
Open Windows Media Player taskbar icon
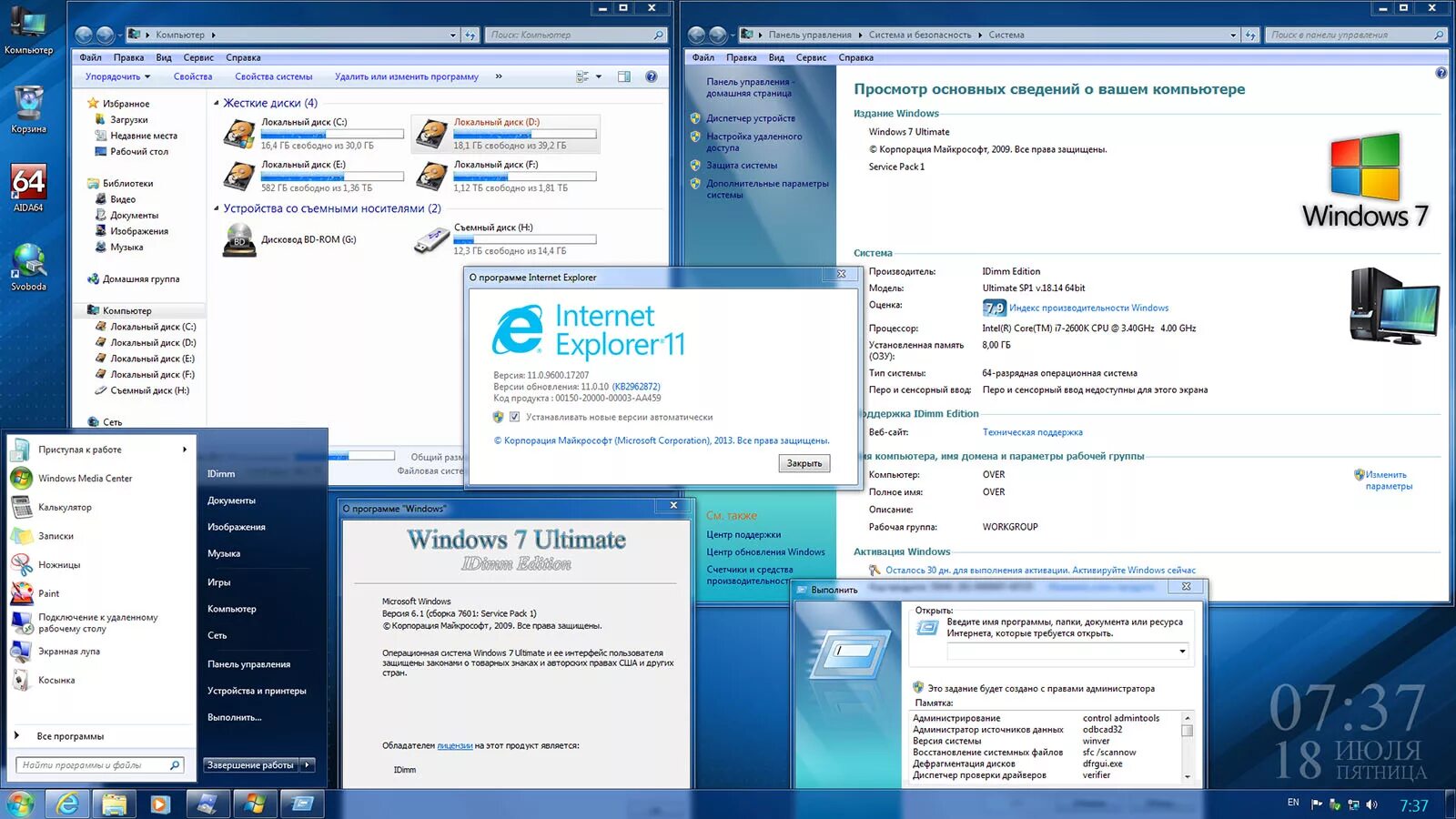coord(160,804)
